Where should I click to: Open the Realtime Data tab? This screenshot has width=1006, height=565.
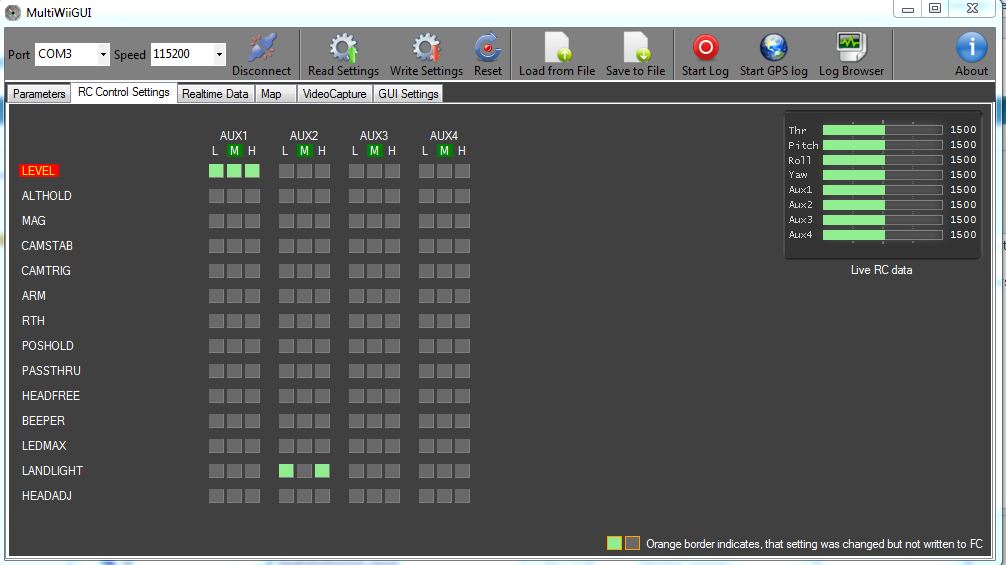point(215,94)
